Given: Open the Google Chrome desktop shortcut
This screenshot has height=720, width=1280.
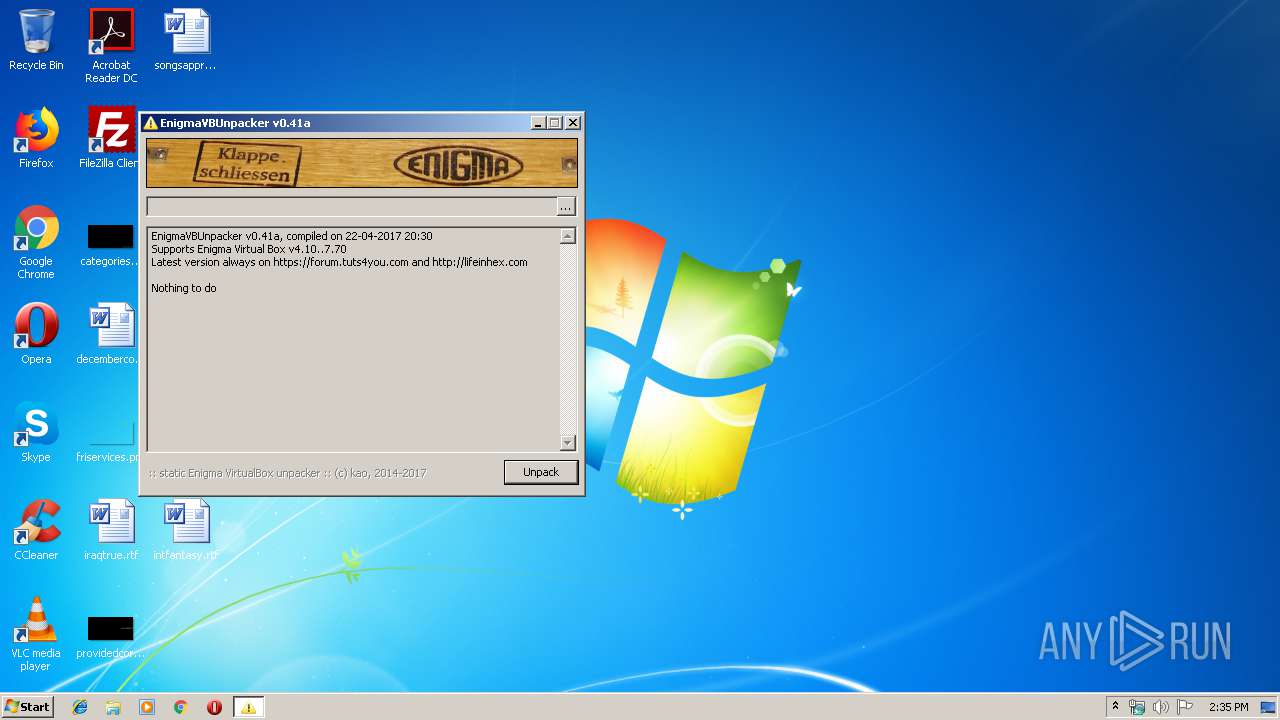Looking at the screenshot, I should click(x=36, y=242).
